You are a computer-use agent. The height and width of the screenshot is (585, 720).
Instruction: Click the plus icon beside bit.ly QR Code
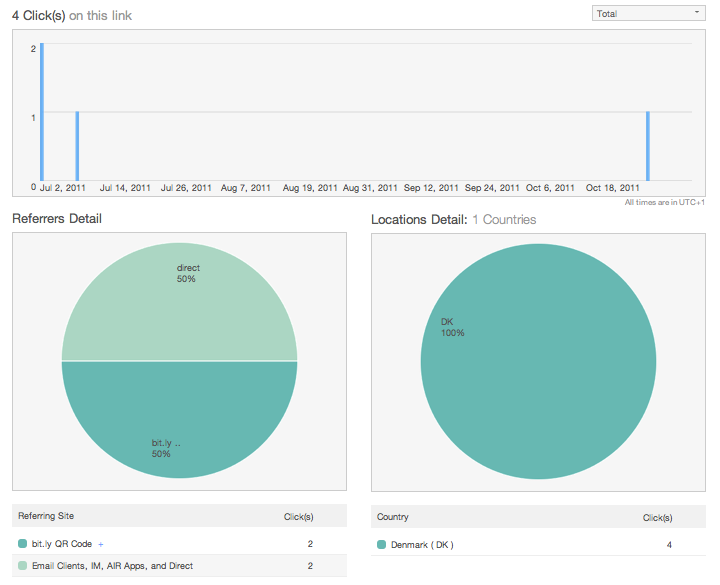pyautogui.click(x=101, y=545)
